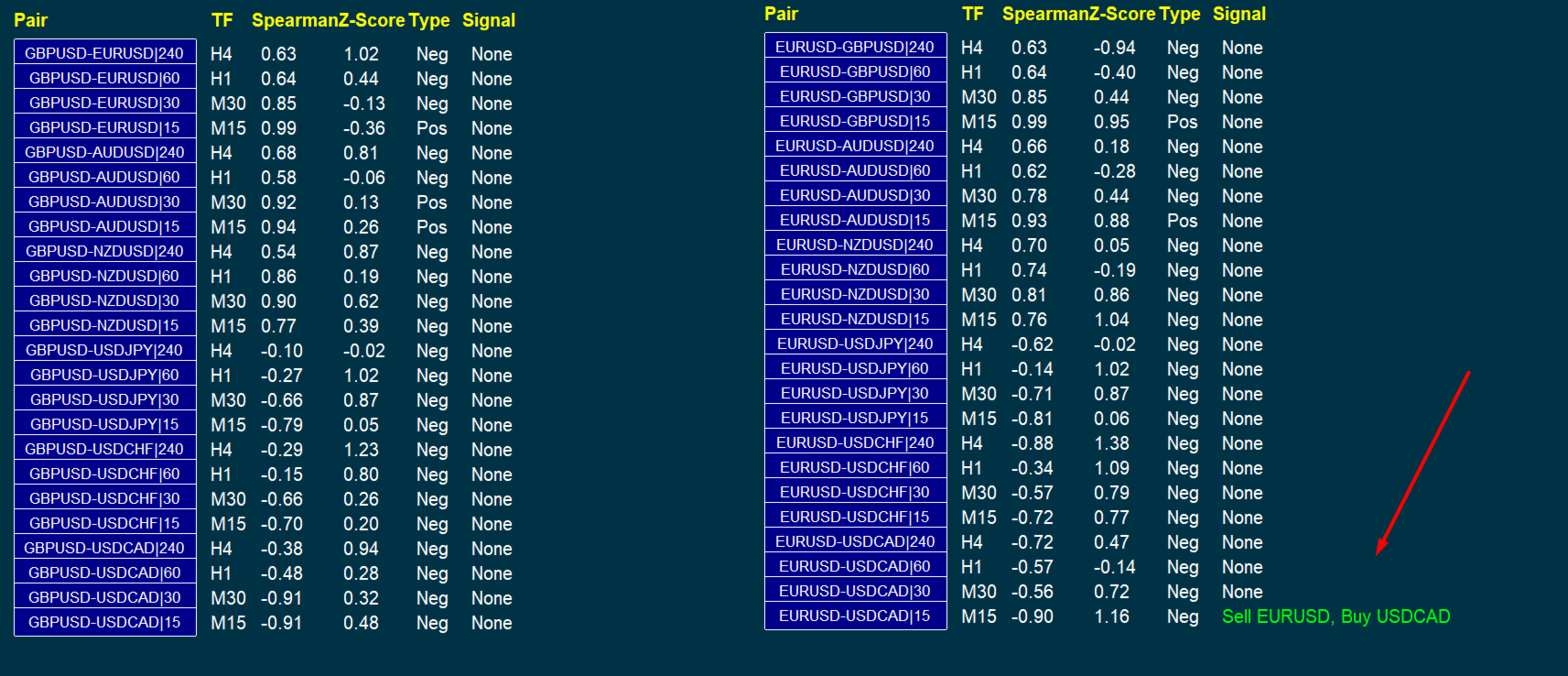Screen dimensions: 1568x676
Task: Click the EURUSD-USDCHF|240 pair button
Action: [x=855, y=442]
